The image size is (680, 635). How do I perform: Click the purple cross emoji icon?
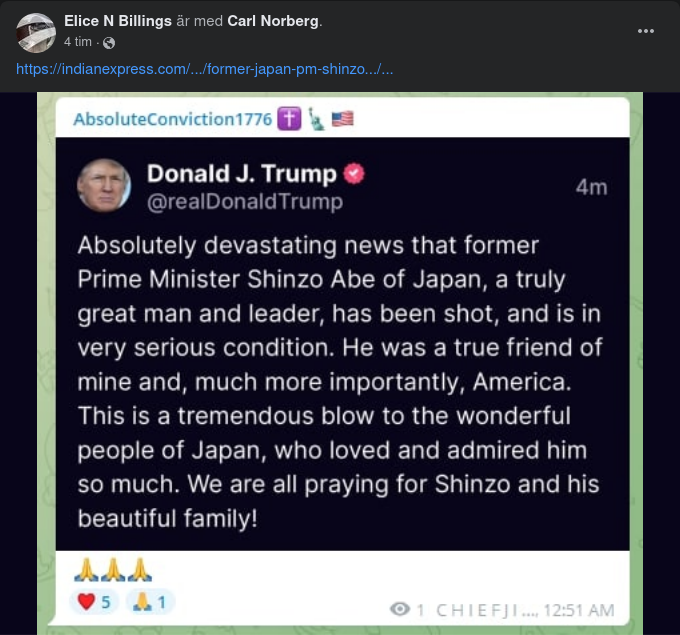tap(288, 119)
